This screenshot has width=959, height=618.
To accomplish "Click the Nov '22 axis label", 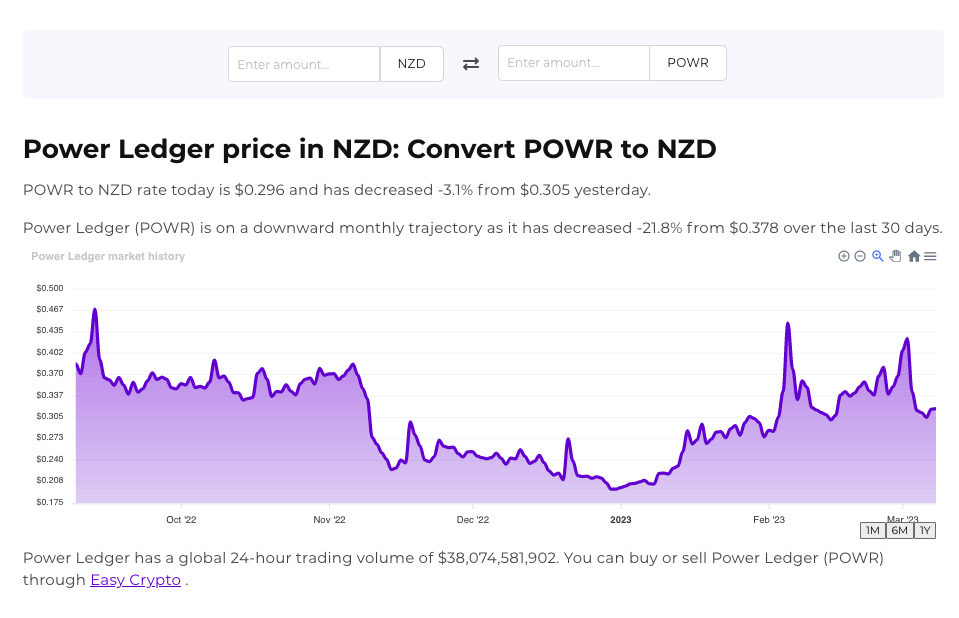I will click(x=329, y=520).
